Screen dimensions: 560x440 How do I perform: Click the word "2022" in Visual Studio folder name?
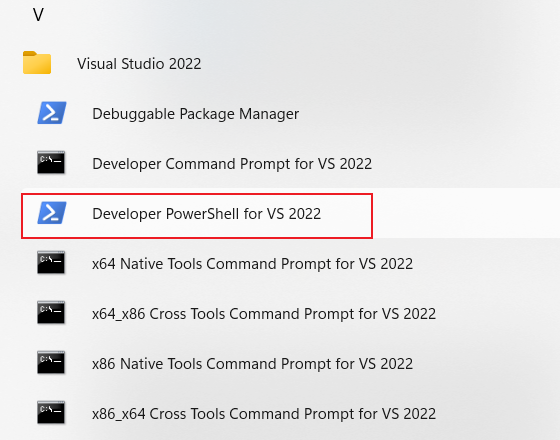click(x=185, y=64)
